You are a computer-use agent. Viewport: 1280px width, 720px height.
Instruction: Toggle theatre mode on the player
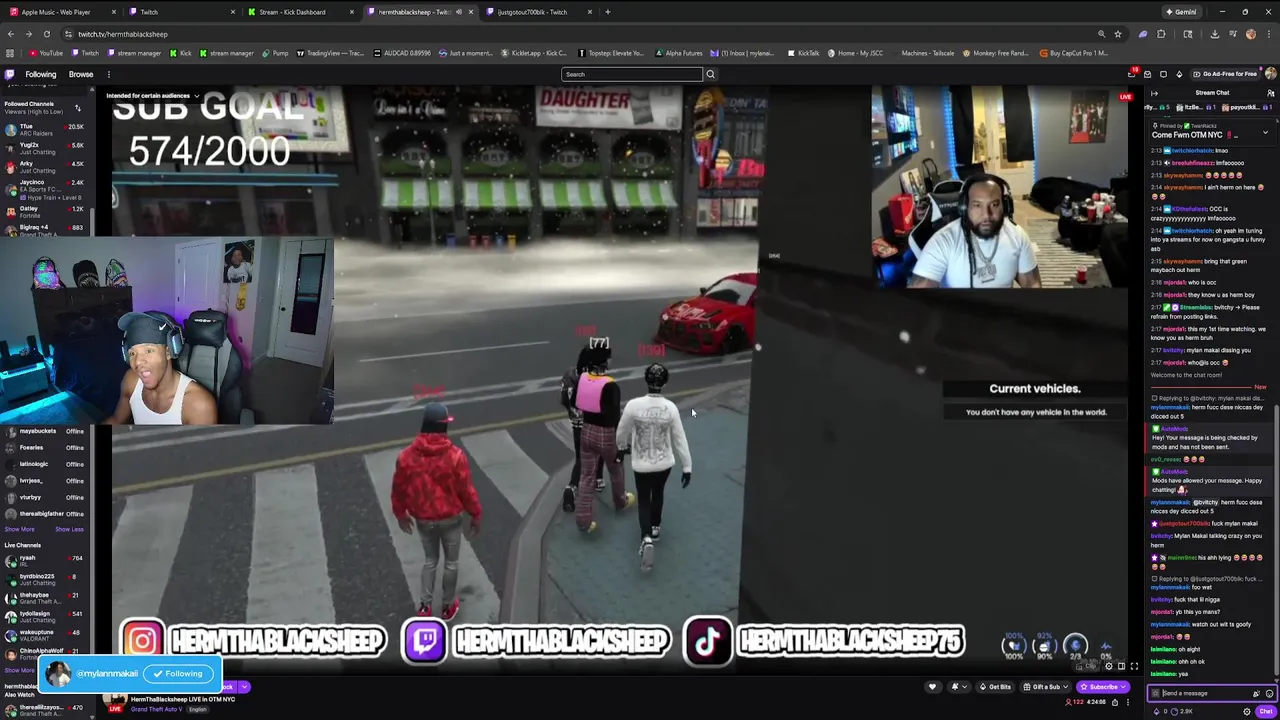click(1121, 666)
